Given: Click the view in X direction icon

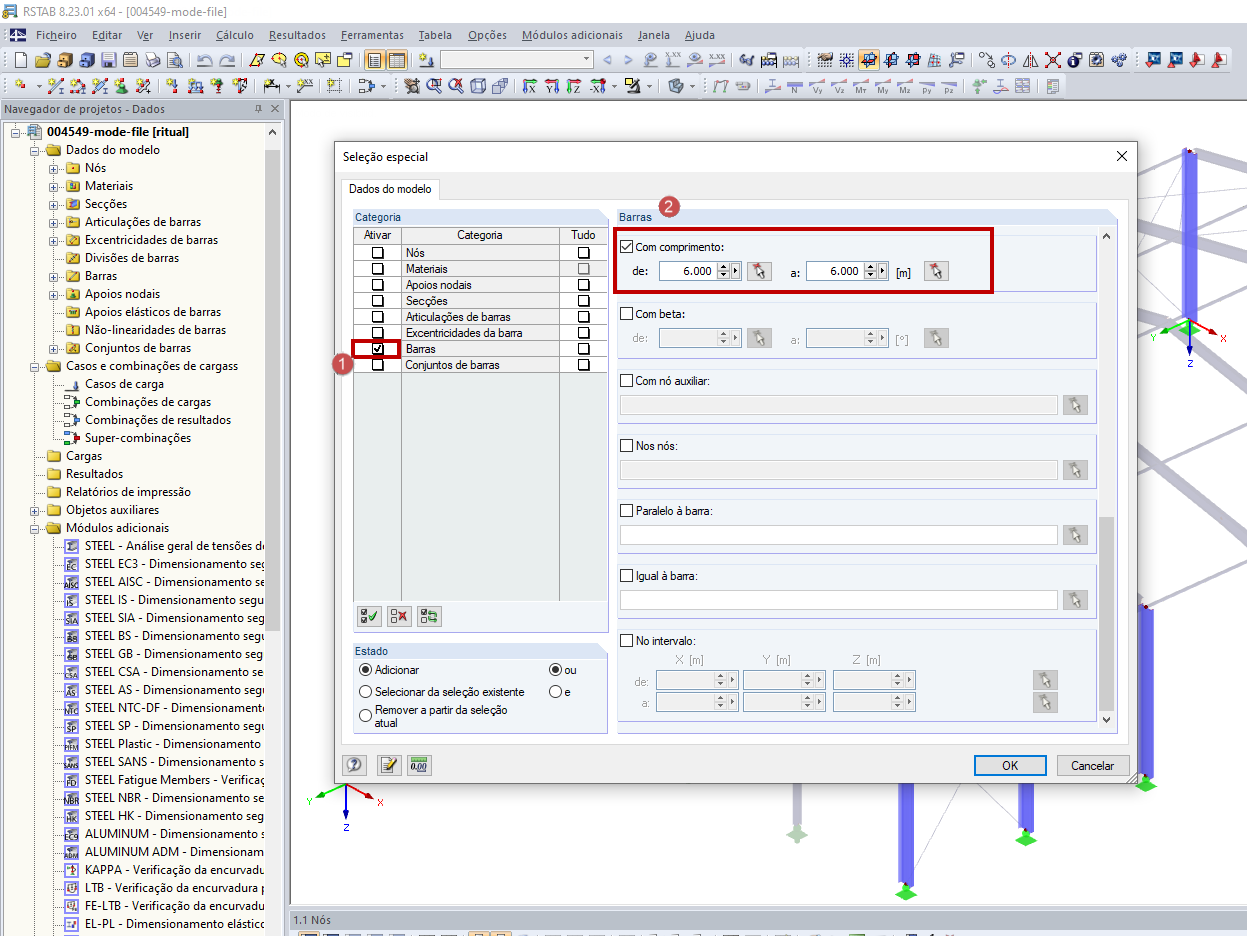Looking at the screenshot, I should point(528,86).
